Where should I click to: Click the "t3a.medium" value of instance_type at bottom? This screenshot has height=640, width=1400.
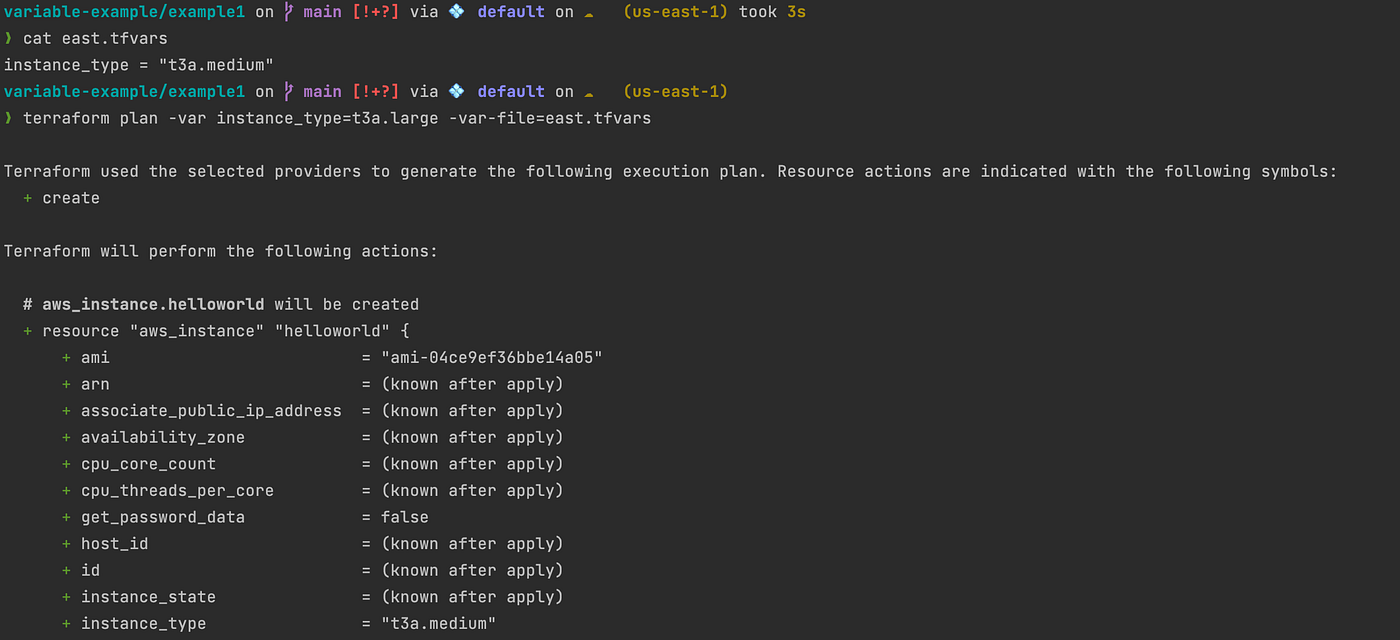(x=438, y=623)
